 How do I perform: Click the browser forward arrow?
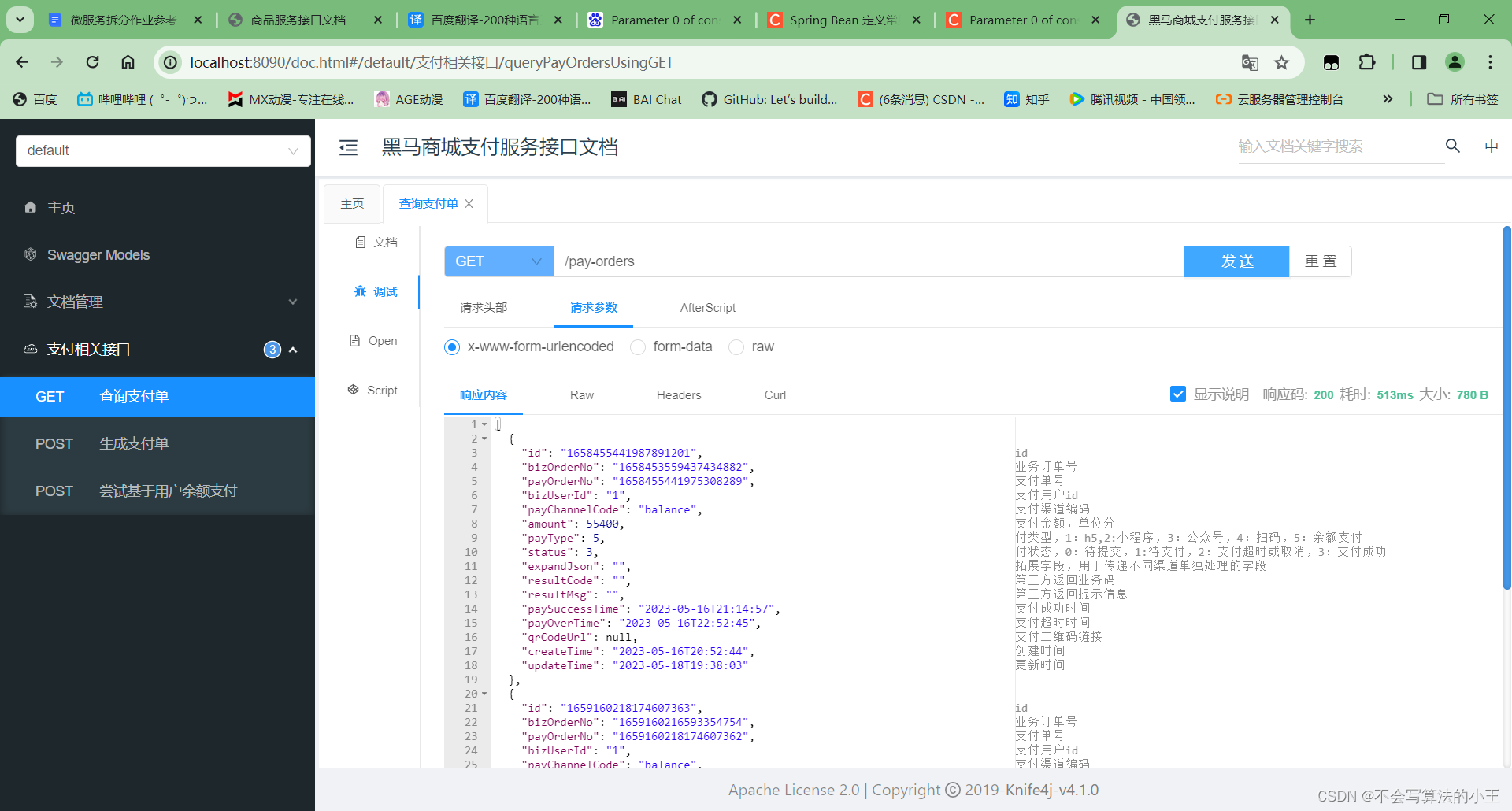tap(57, 62)
